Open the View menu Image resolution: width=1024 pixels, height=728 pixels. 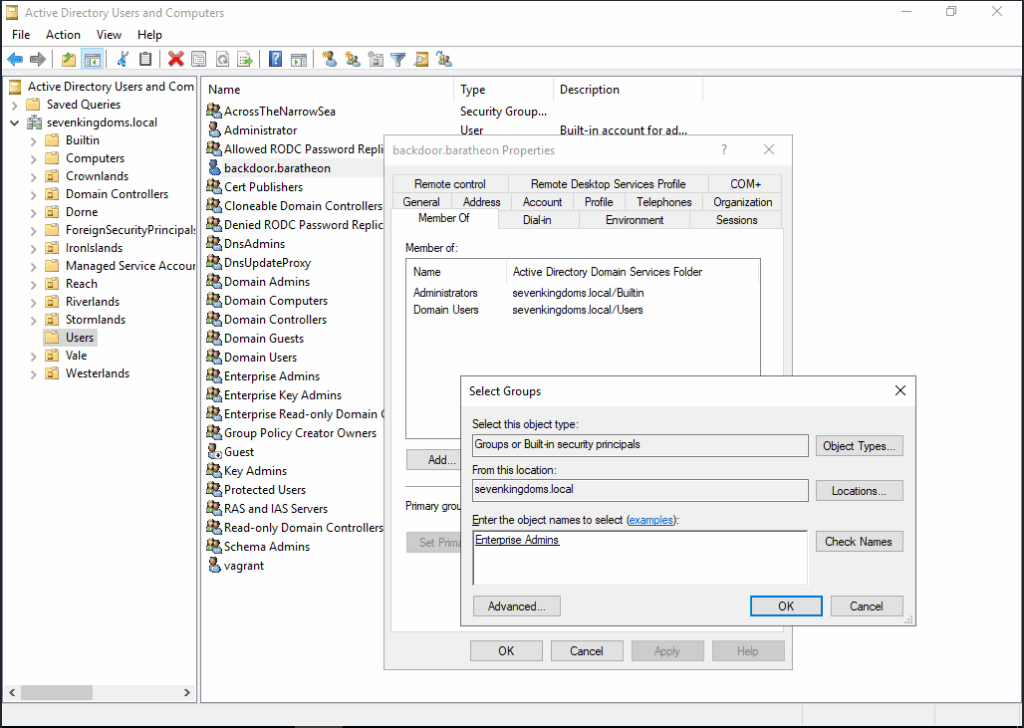109,35
